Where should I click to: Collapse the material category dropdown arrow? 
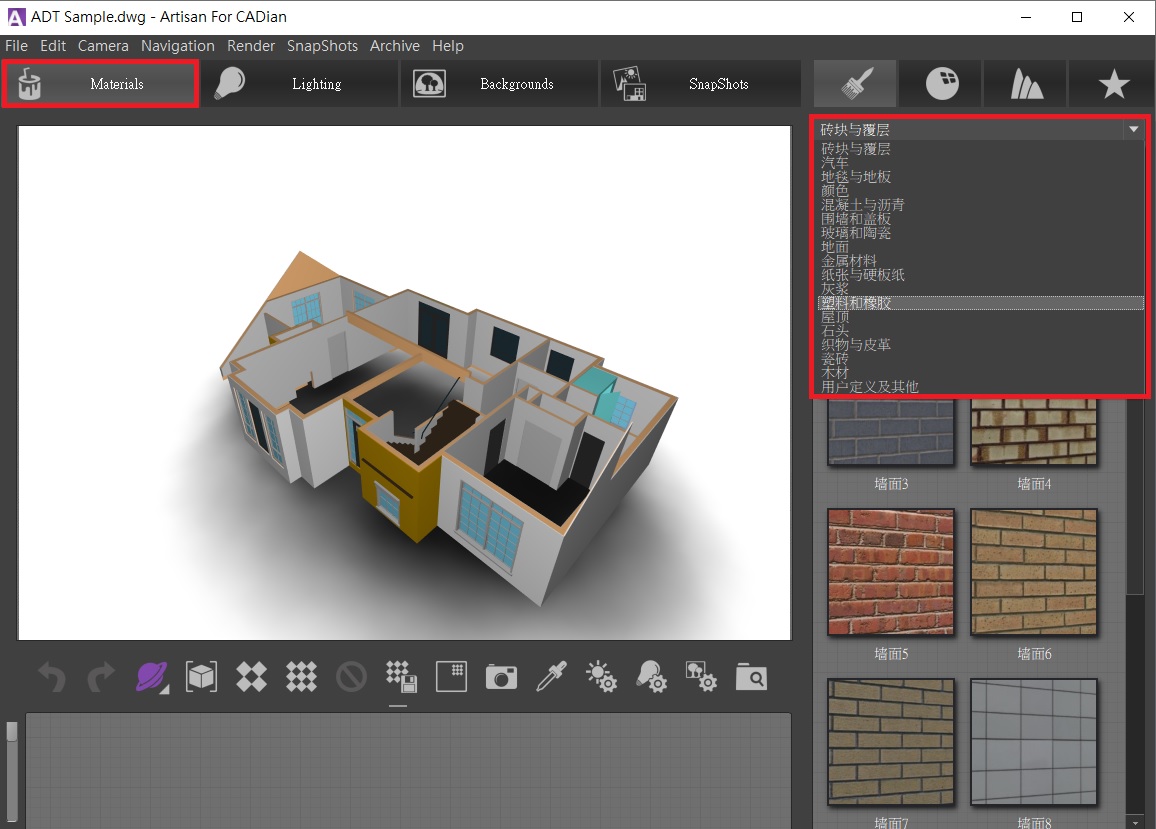1133,129
